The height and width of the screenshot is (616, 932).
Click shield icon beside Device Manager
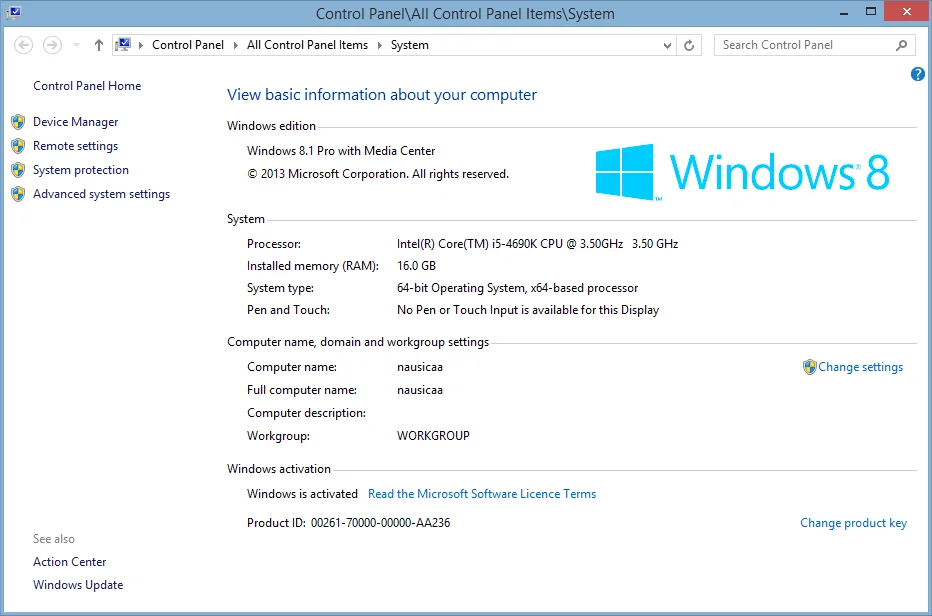click(x=18, y=122)
